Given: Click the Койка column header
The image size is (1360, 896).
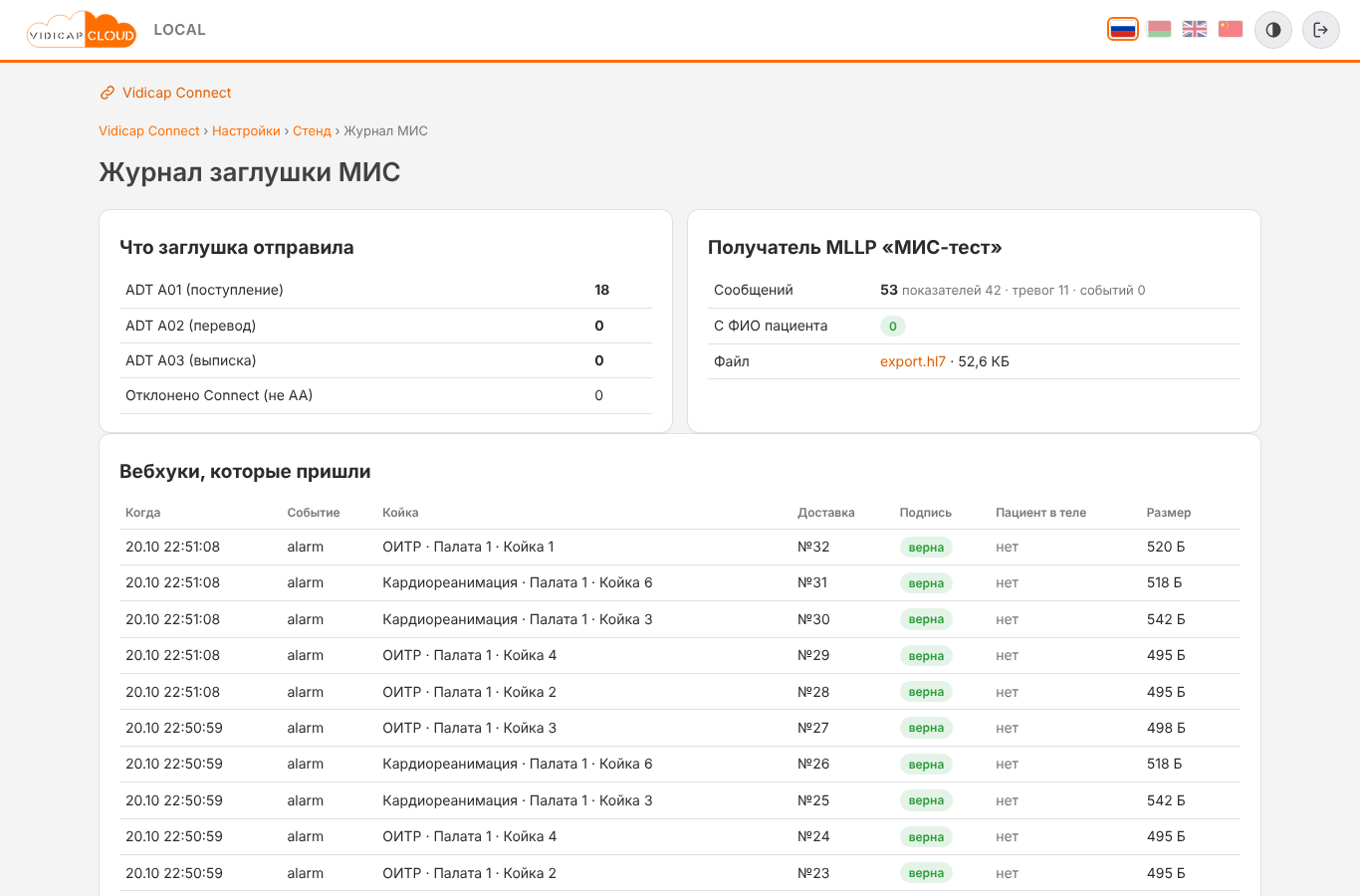Looking at the screenshot, I should [400, 513].
